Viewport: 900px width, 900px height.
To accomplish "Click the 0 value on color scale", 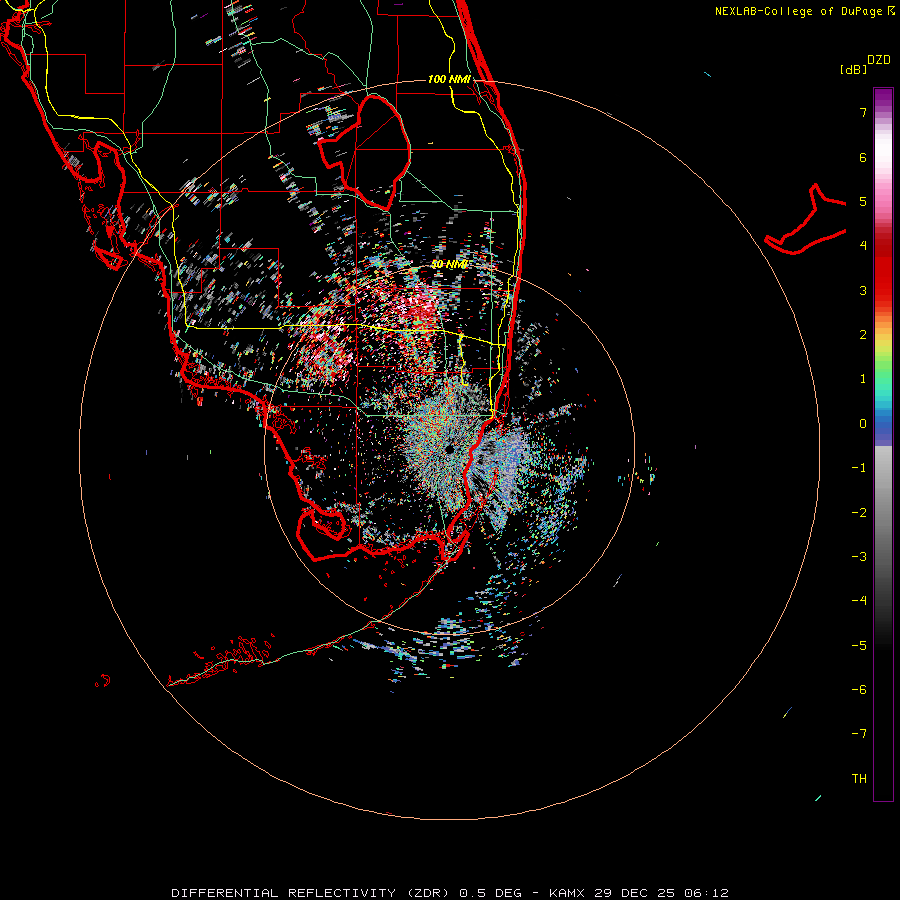I will pos(863,424).
